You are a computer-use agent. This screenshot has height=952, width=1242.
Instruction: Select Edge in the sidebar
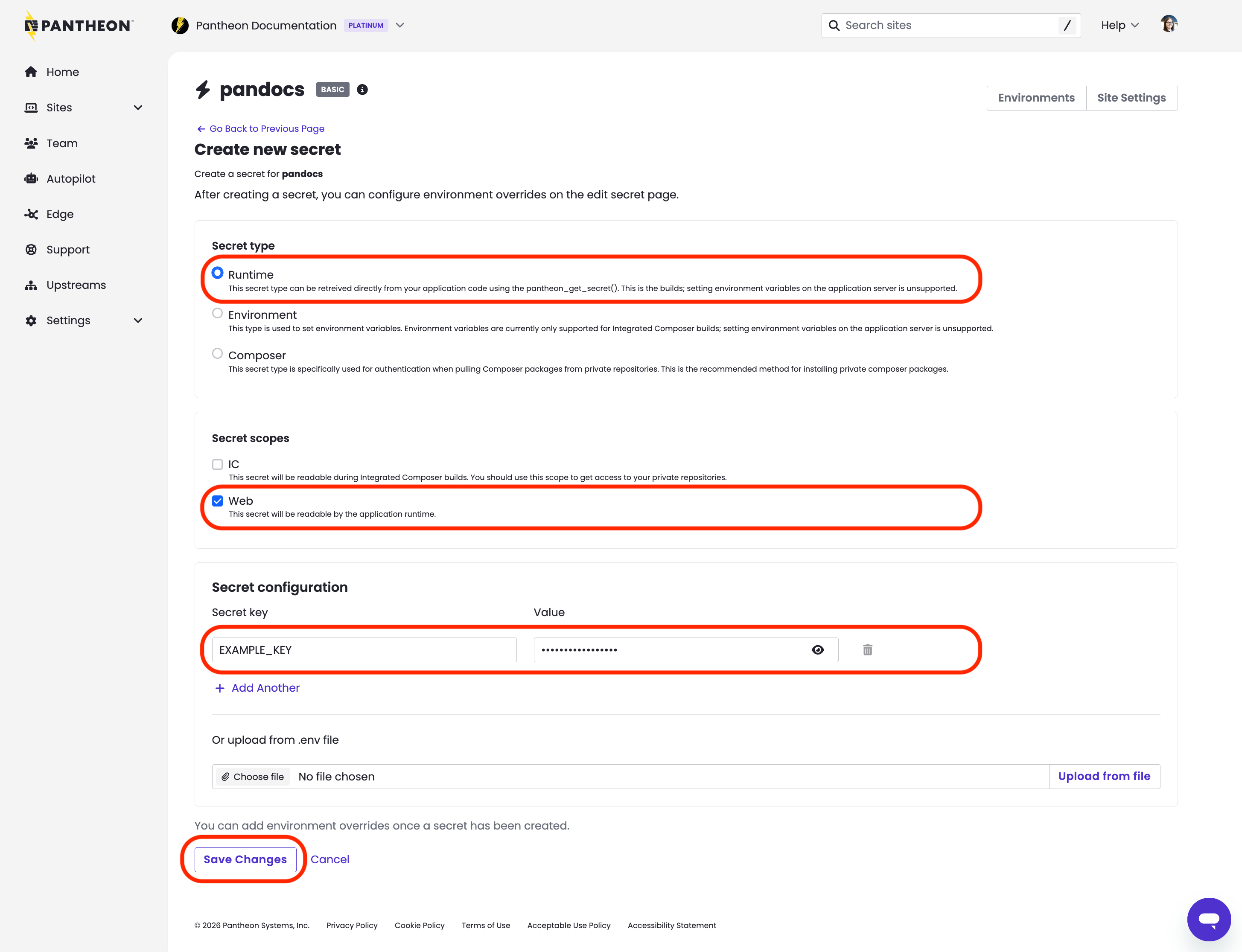tap(59, 214)
